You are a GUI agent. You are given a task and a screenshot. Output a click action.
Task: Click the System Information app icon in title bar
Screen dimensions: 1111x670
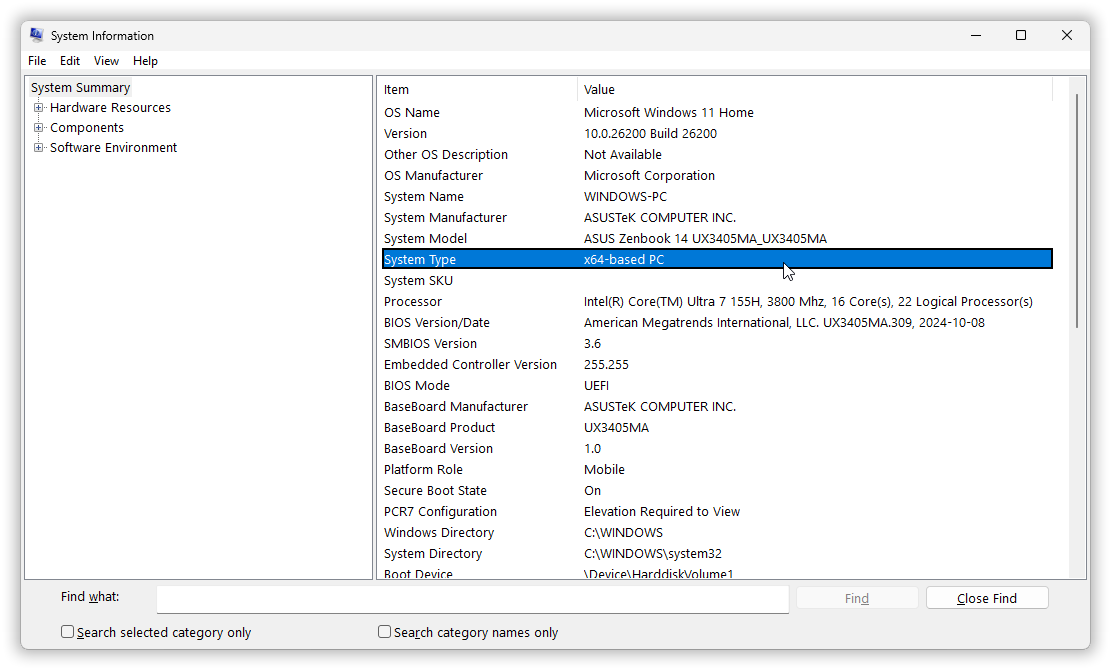pyautogui.click(x=37, y=36)
